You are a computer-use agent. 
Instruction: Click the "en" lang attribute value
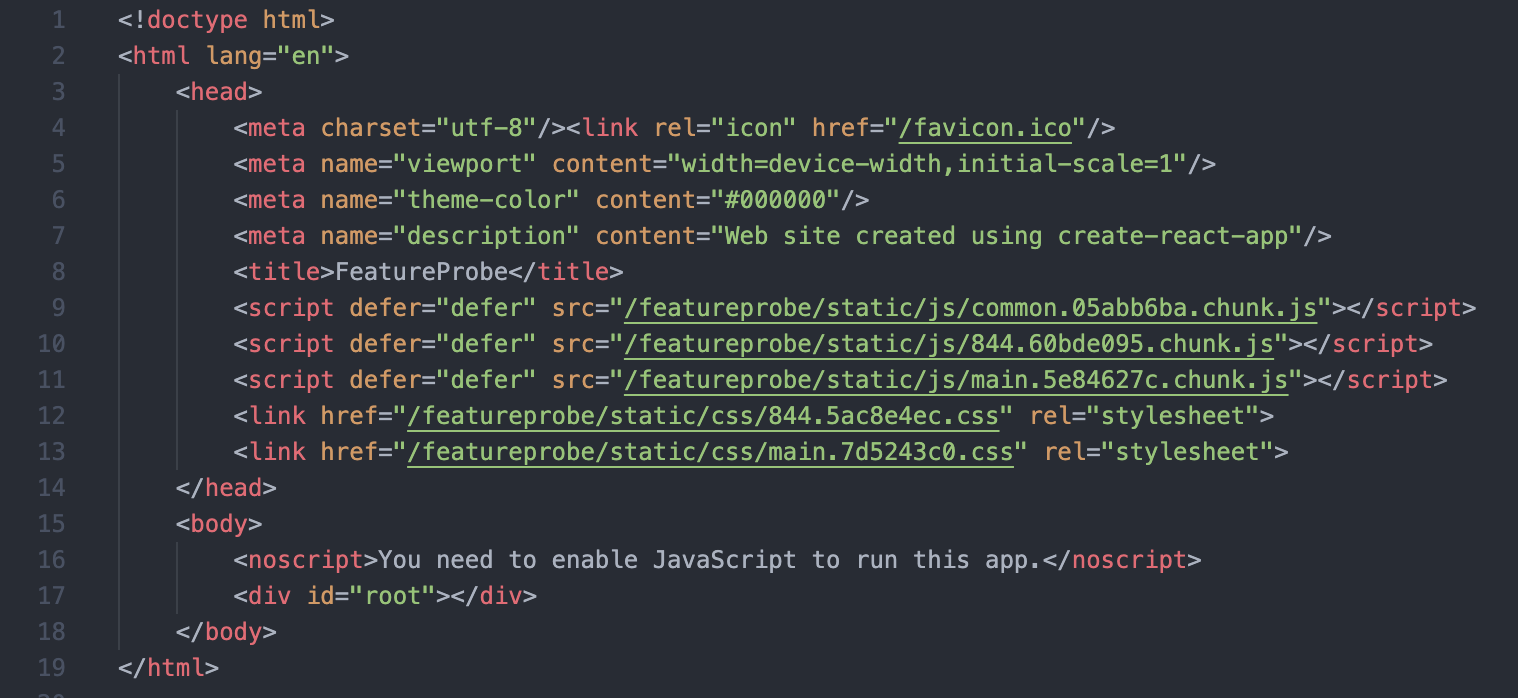pyautogui.click(x=305, y=56)
